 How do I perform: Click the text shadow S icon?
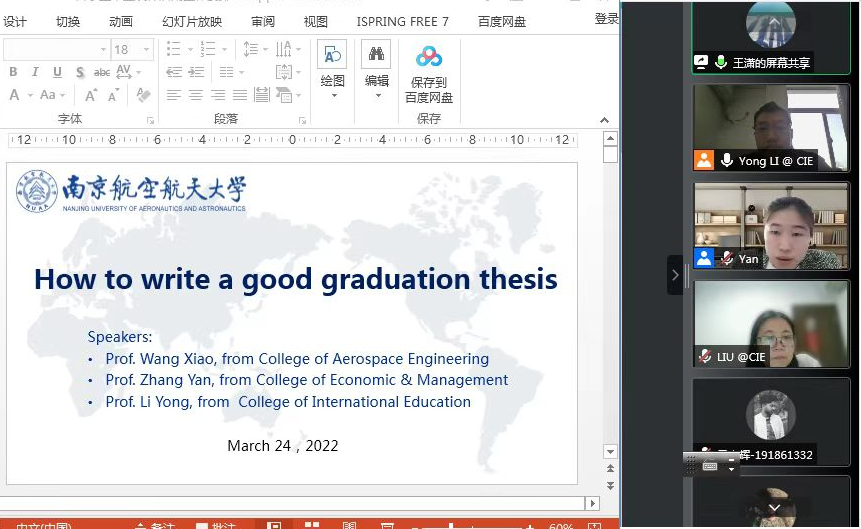click(x=79, y=72)
